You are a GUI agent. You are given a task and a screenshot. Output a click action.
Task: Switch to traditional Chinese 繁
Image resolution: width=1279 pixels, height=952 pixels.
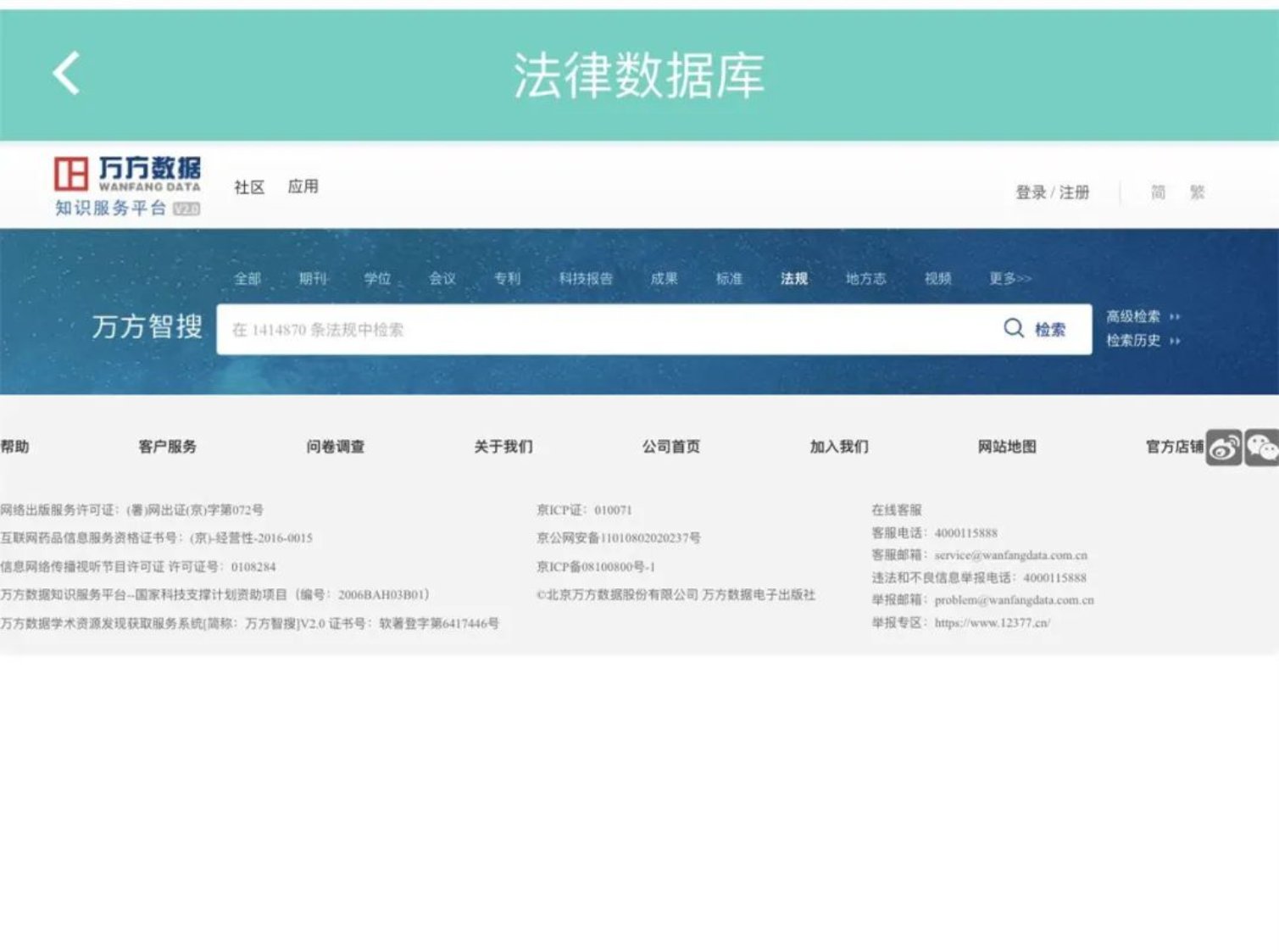[x=1197, y=192]
